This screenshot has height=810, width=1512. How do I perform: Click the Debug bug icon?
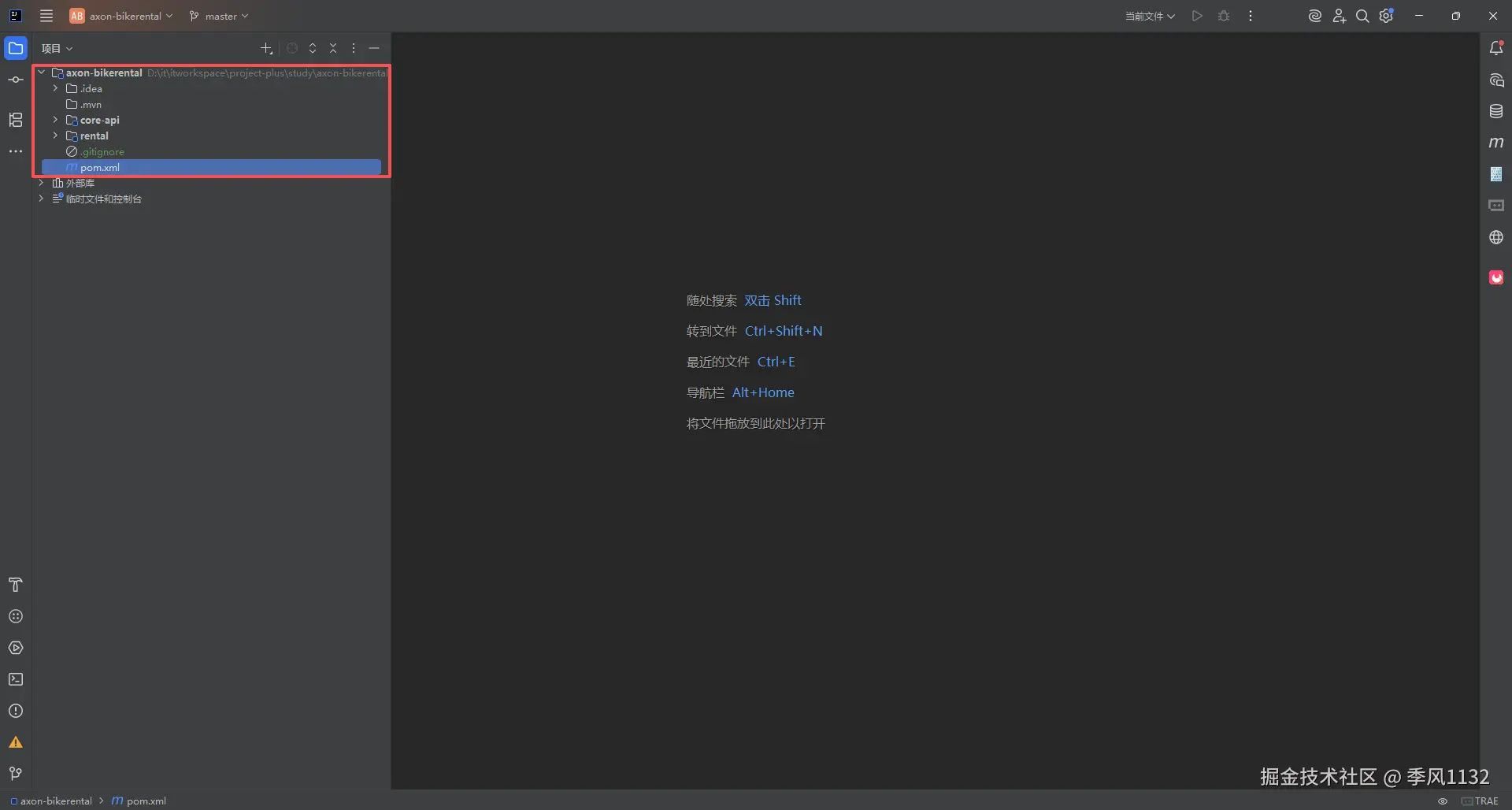click(1224, 16)
